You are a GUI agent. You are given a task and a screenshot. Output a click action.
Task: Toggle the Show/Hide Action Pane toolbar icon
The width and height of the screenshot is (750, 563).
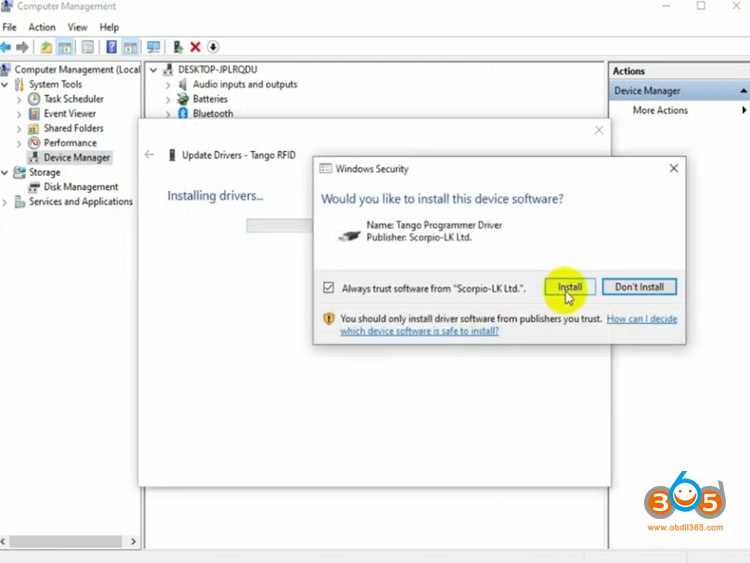coord(130,47)
